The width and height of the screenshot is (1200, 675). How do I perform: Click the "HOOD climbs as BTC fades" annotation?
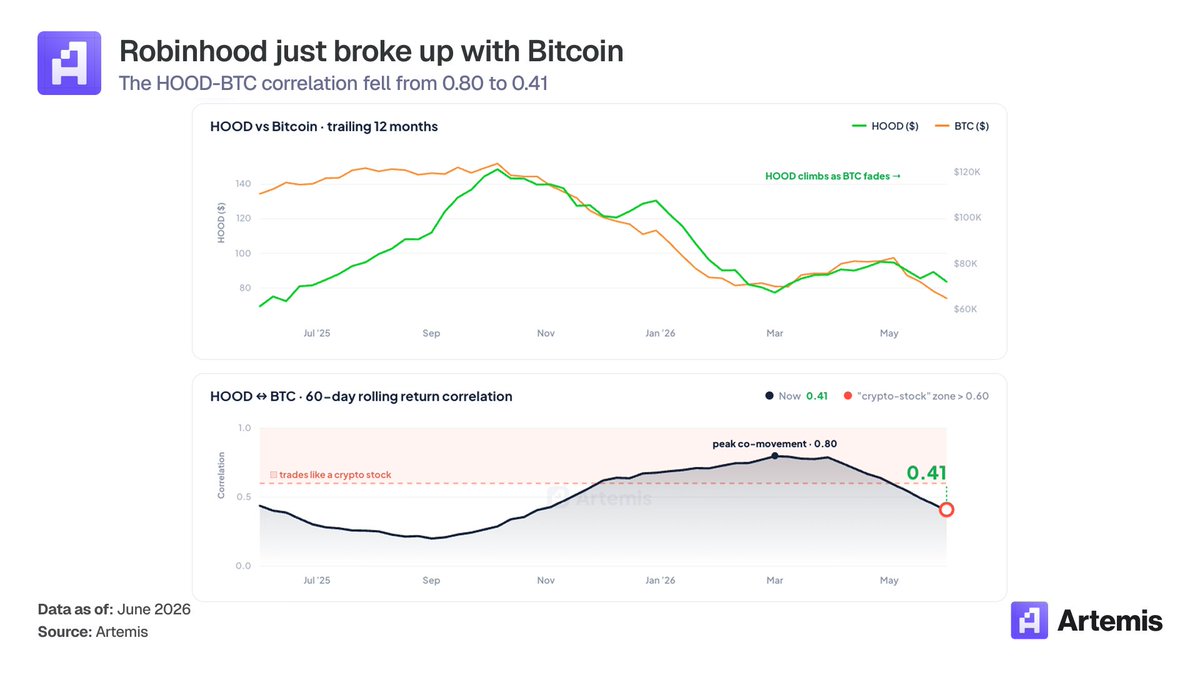[x=834, y=177]
